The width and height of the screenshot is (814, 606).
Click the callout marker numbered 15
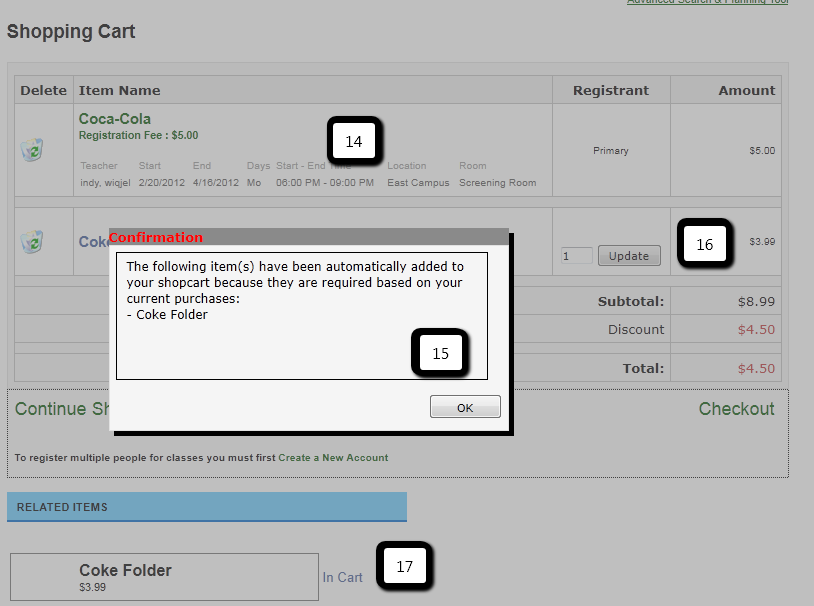pyautogui.click(x=440, y=354)
